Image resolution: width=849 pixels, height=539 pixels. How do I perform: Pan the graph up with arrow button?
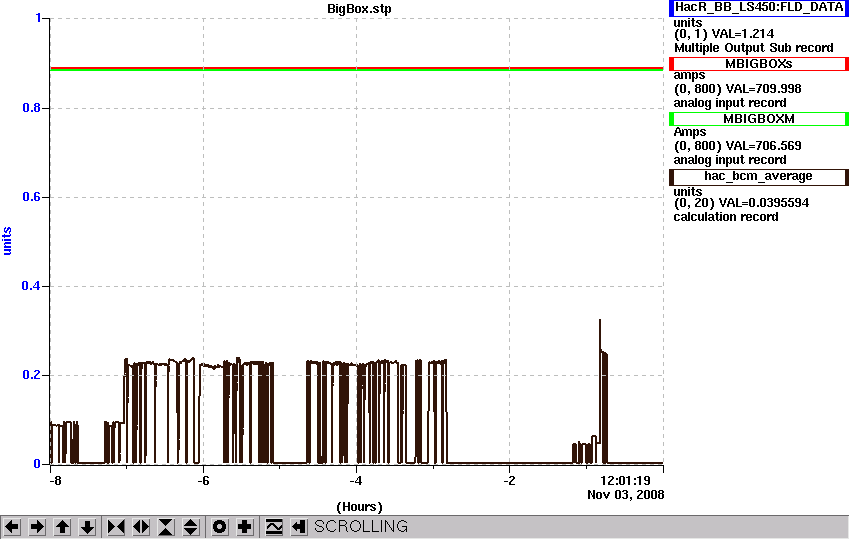pos(62,527)
